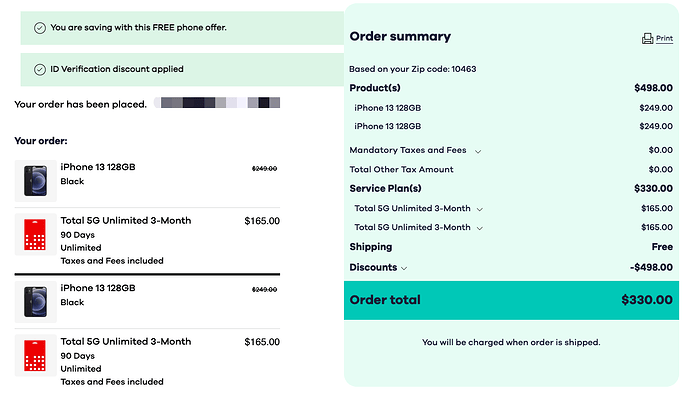Expand the Discounts chevron
Screen dimensions: 690x410
(404, 268)
